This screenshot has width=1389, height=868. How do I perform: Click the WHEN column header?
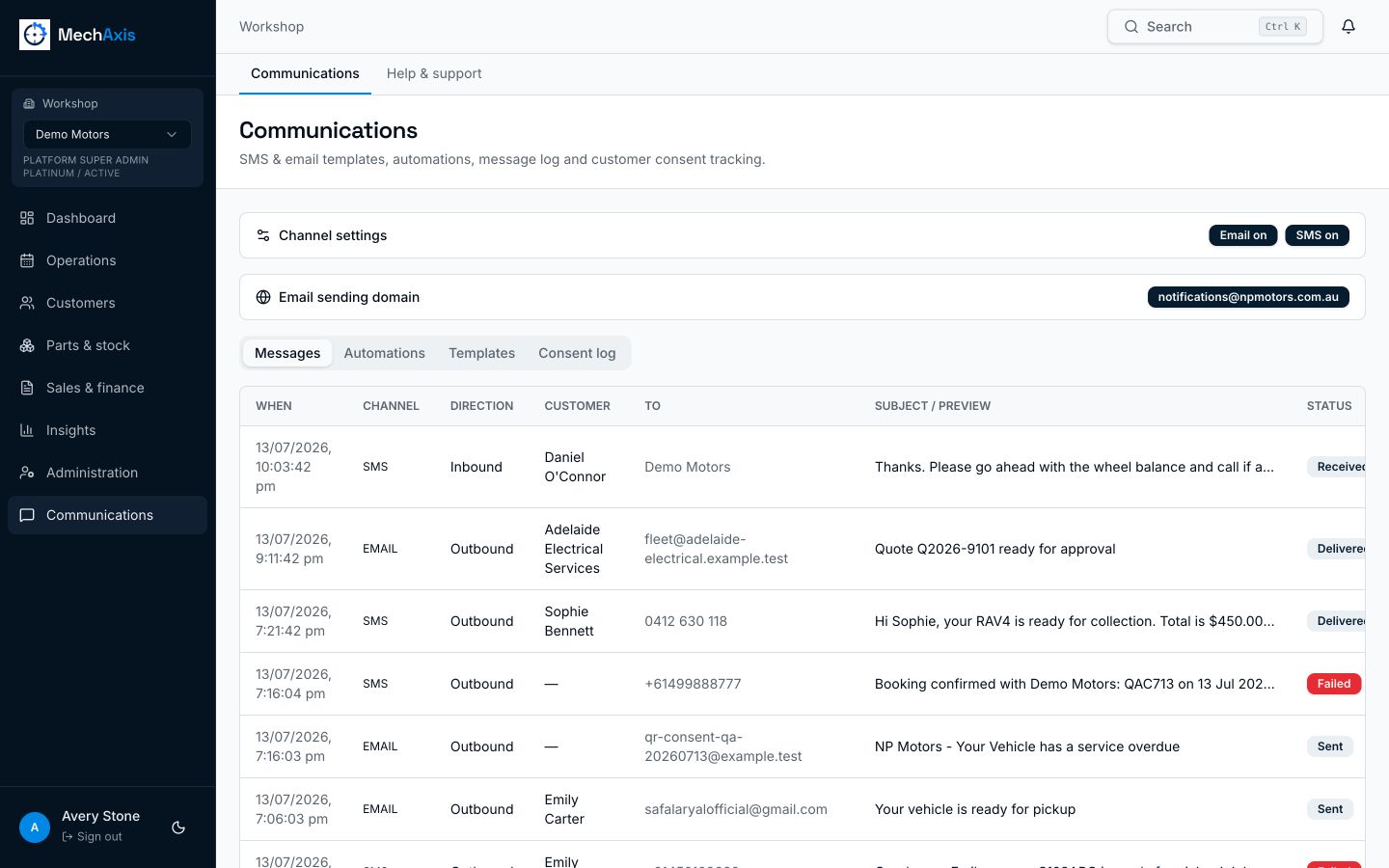click(x=274, y=406)
